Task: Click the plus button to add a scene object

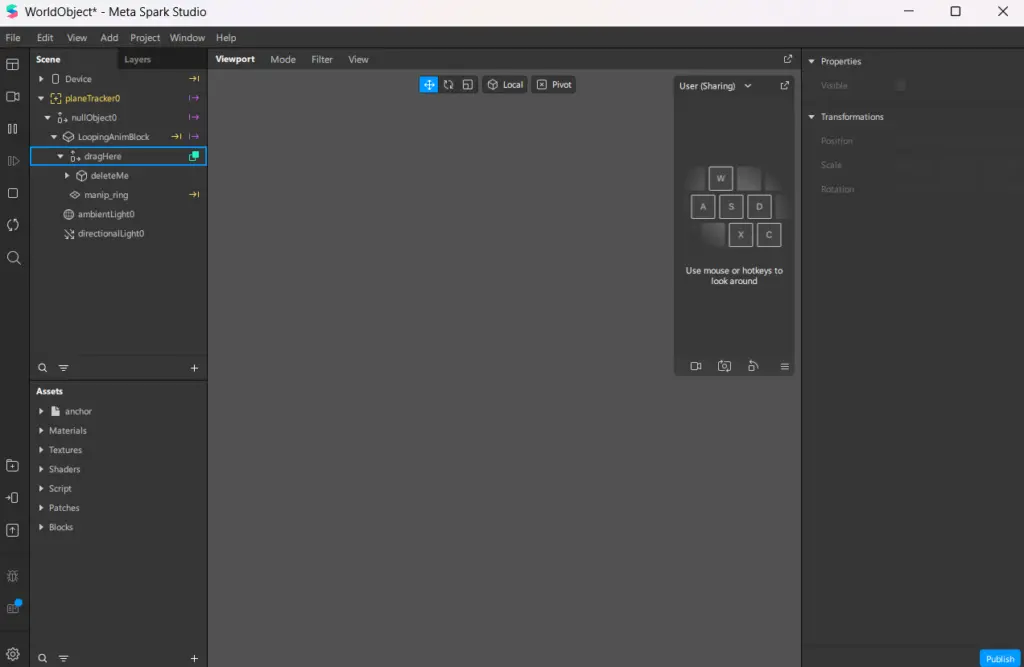Action: point(194,367)
